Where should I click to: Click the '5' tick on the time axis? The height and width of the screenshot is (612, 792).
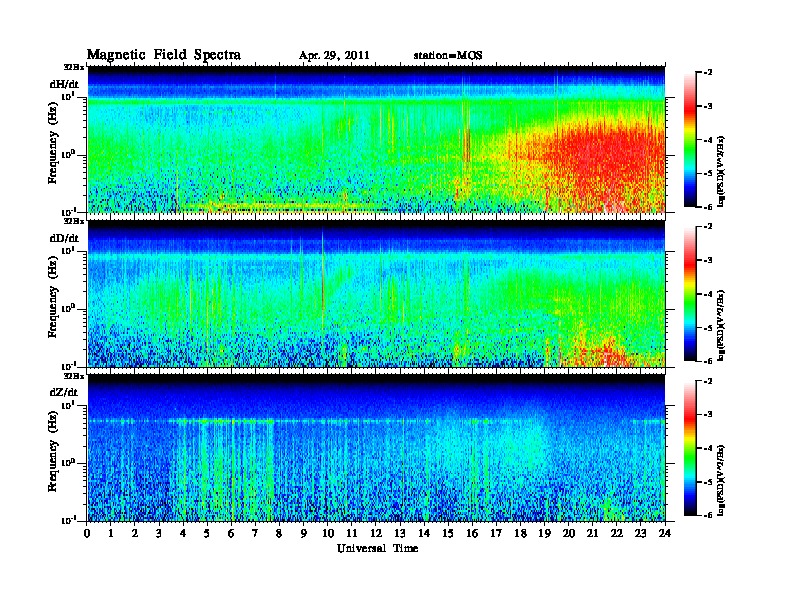click(207, 533)
